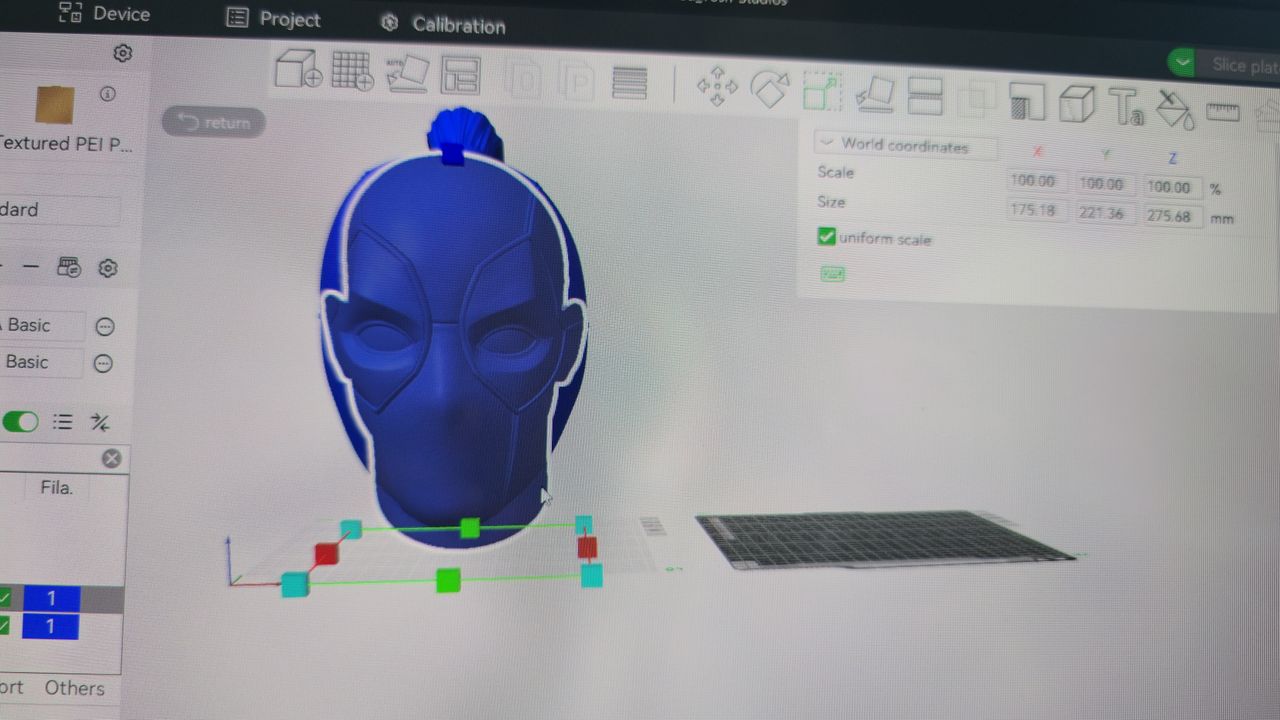Open the World coordinates dropdown
The height and width of the screenshot is (720, 1280).
click(x=905, y=145)
